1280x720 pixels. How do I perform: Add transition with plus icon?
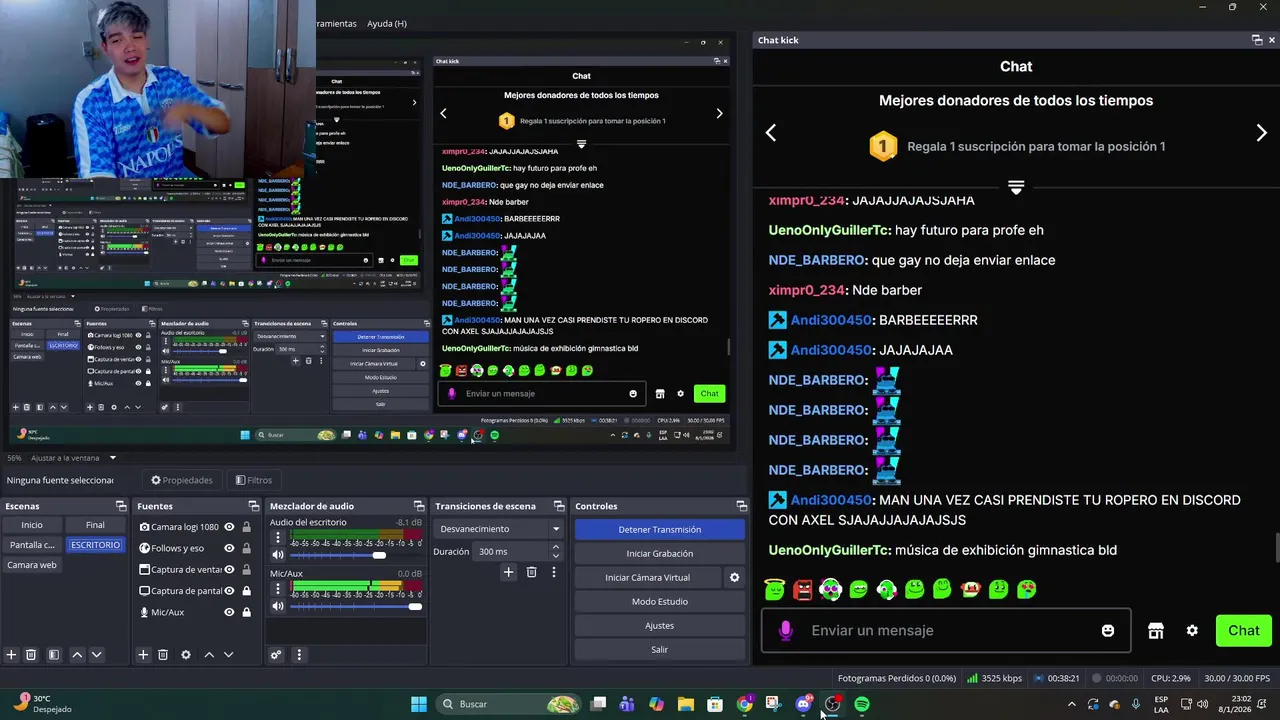point(508,572)
